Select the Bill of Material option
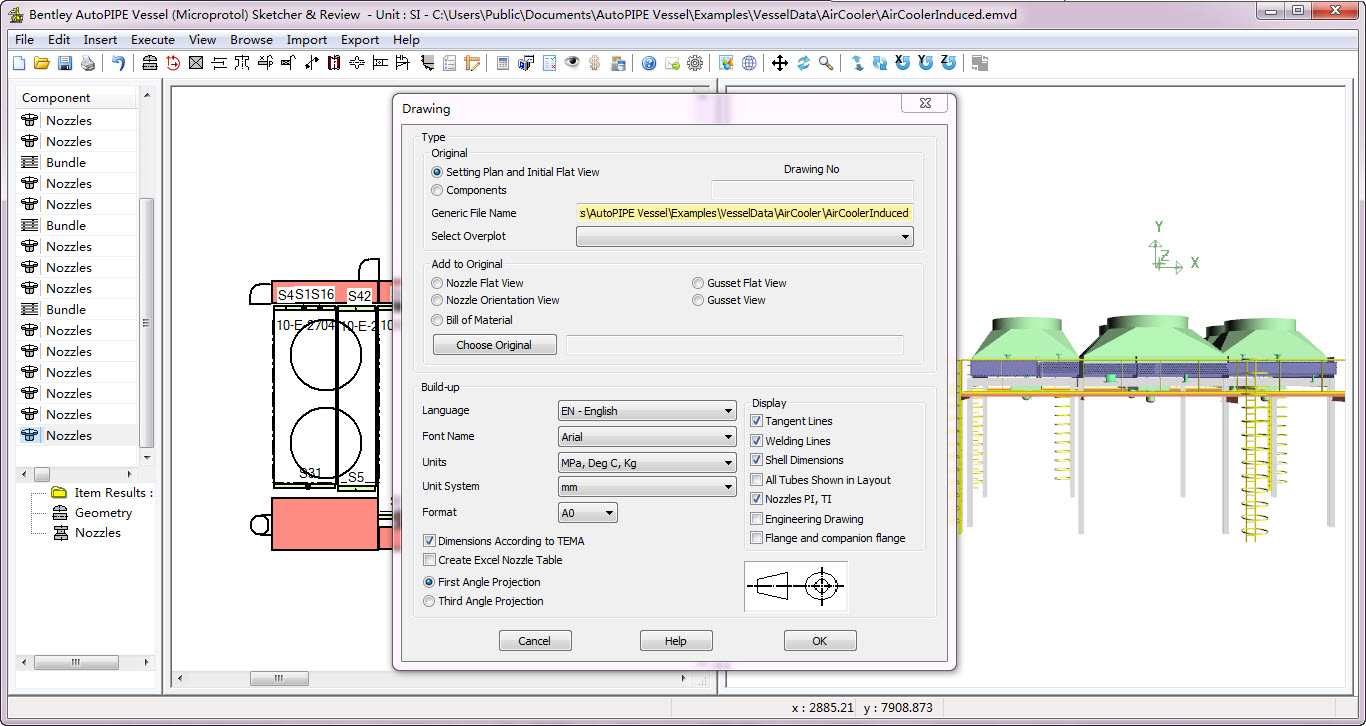This screenshot has width=1366, height=726. click(472, 320)
